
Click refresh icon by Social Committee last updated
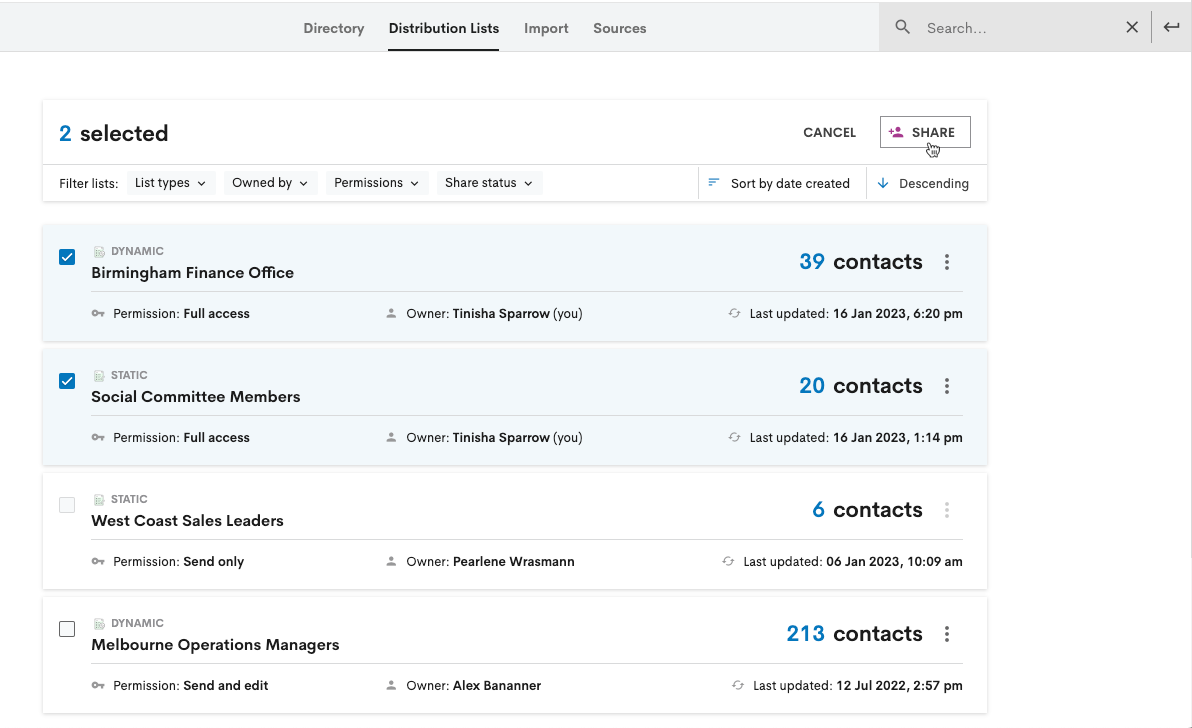(734, 437)
